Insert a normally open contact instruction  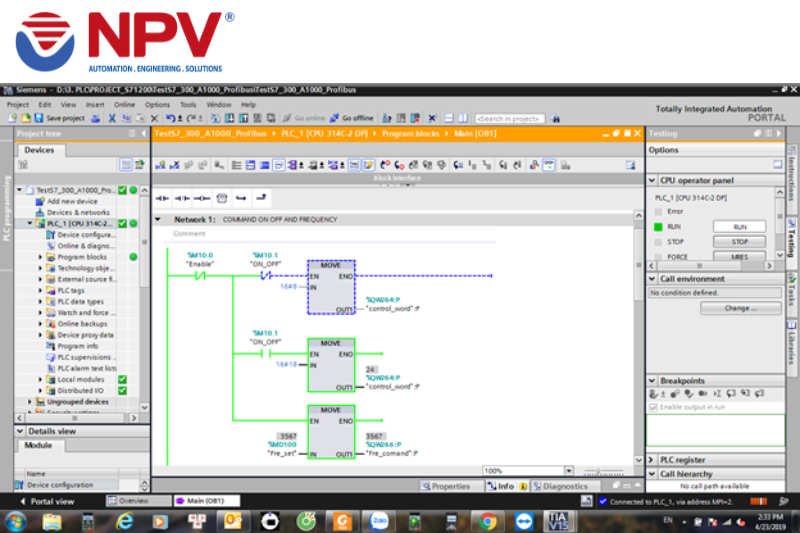(164, 197)
